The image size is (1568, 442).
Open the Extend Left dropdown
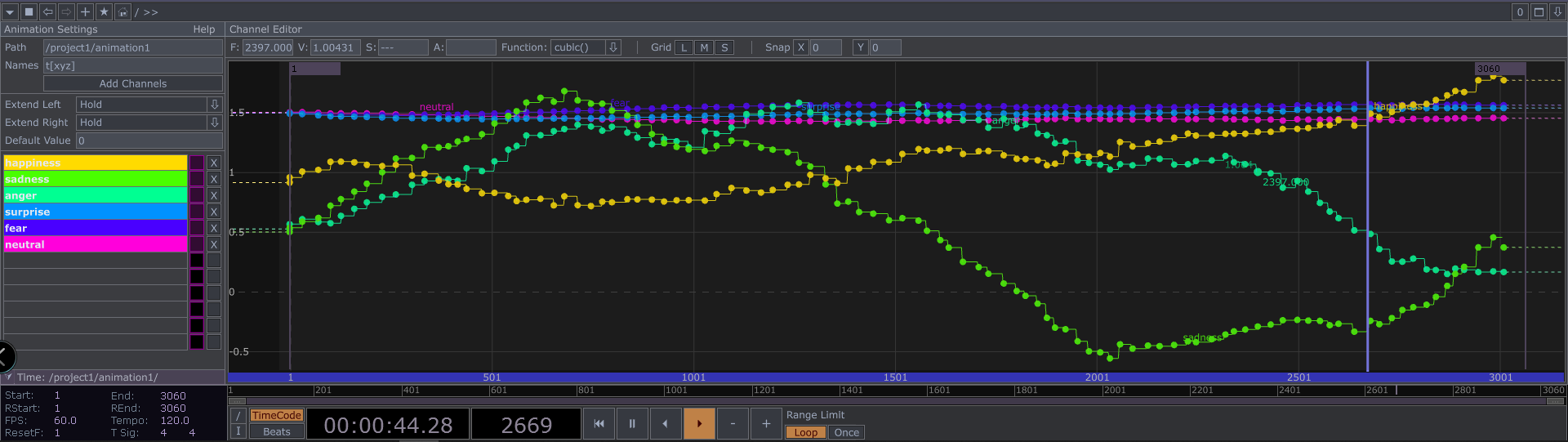pos(149,105)
